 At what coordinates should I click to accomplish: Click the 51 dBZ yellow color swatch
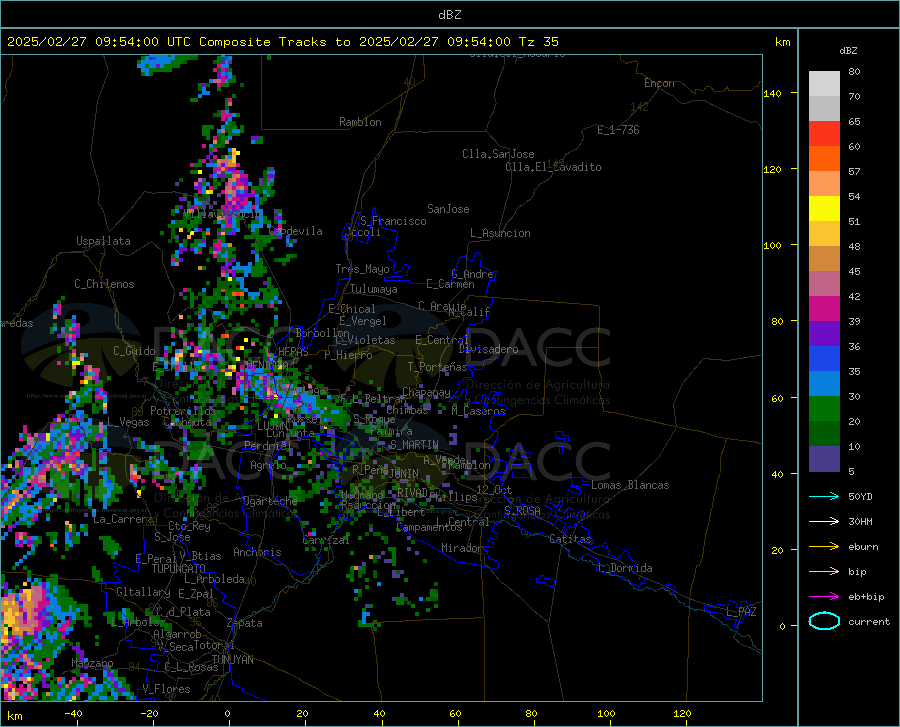[x=824, y=209]
